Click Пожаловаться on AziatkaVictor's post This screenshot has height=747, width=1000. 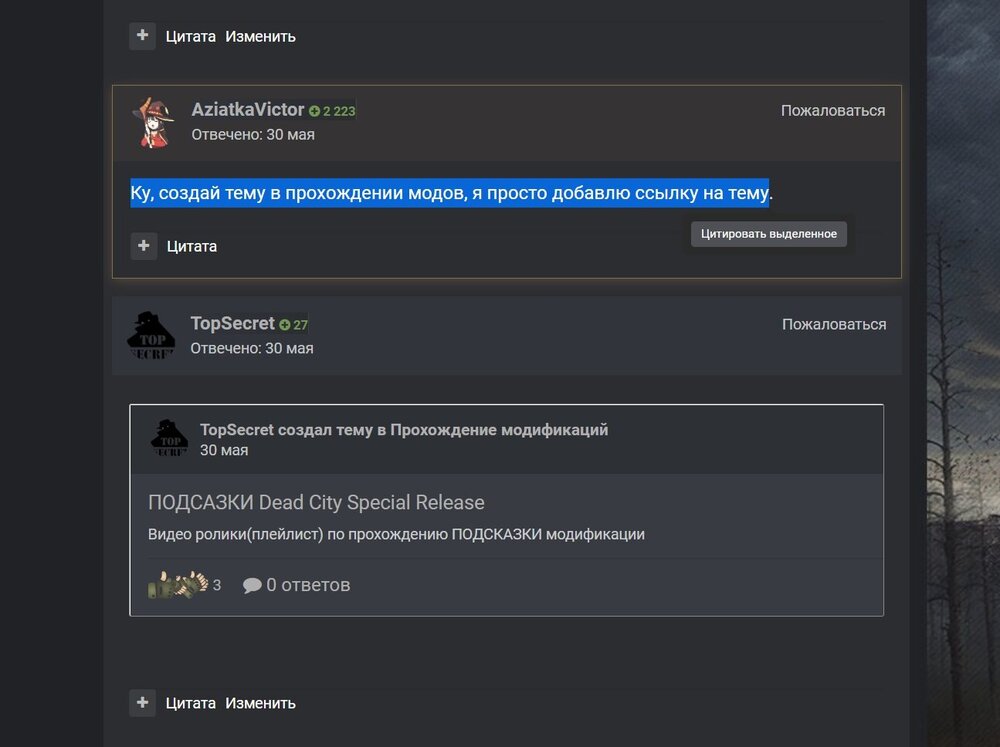click(x=833, y=110)
